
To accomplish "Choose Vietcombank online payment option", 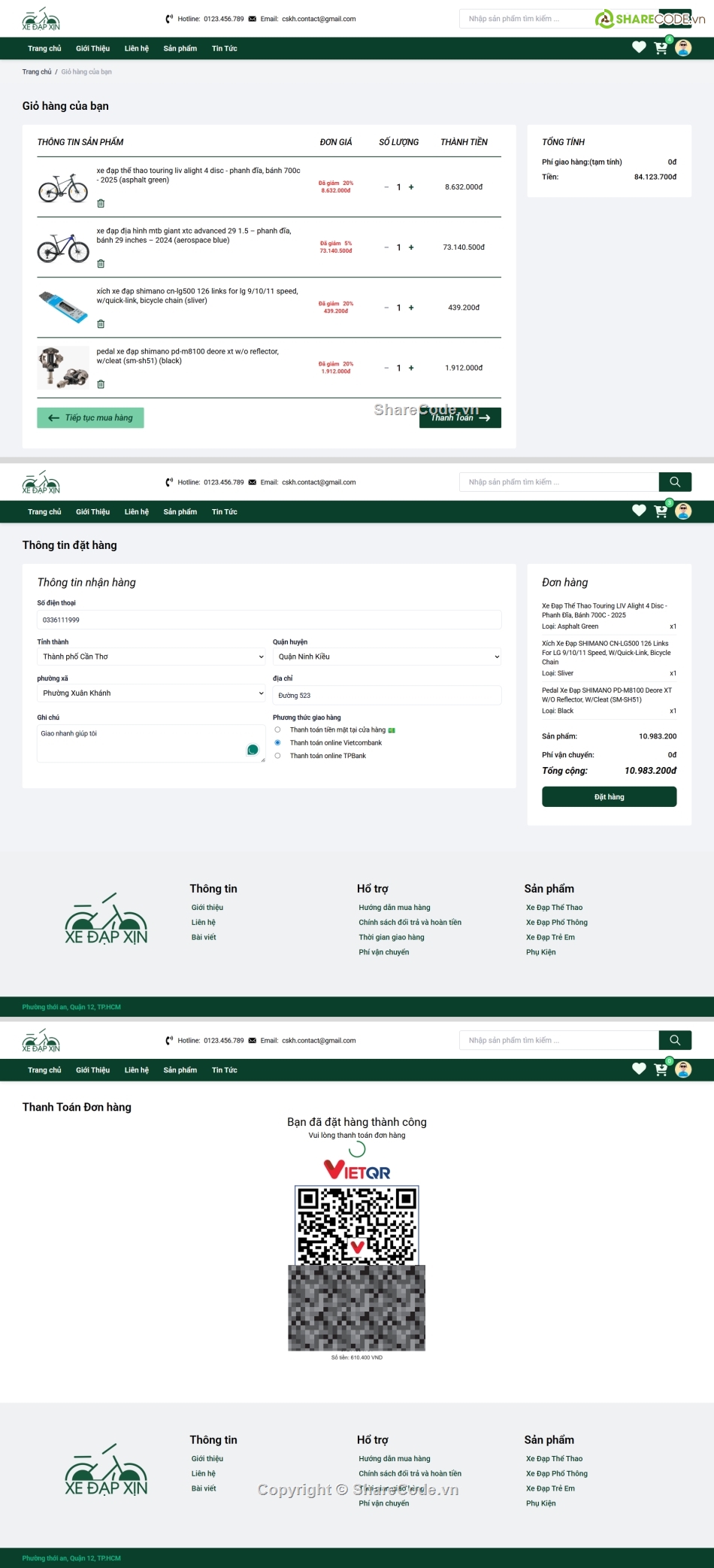I will pyautogui.click(x=277, y=743).
